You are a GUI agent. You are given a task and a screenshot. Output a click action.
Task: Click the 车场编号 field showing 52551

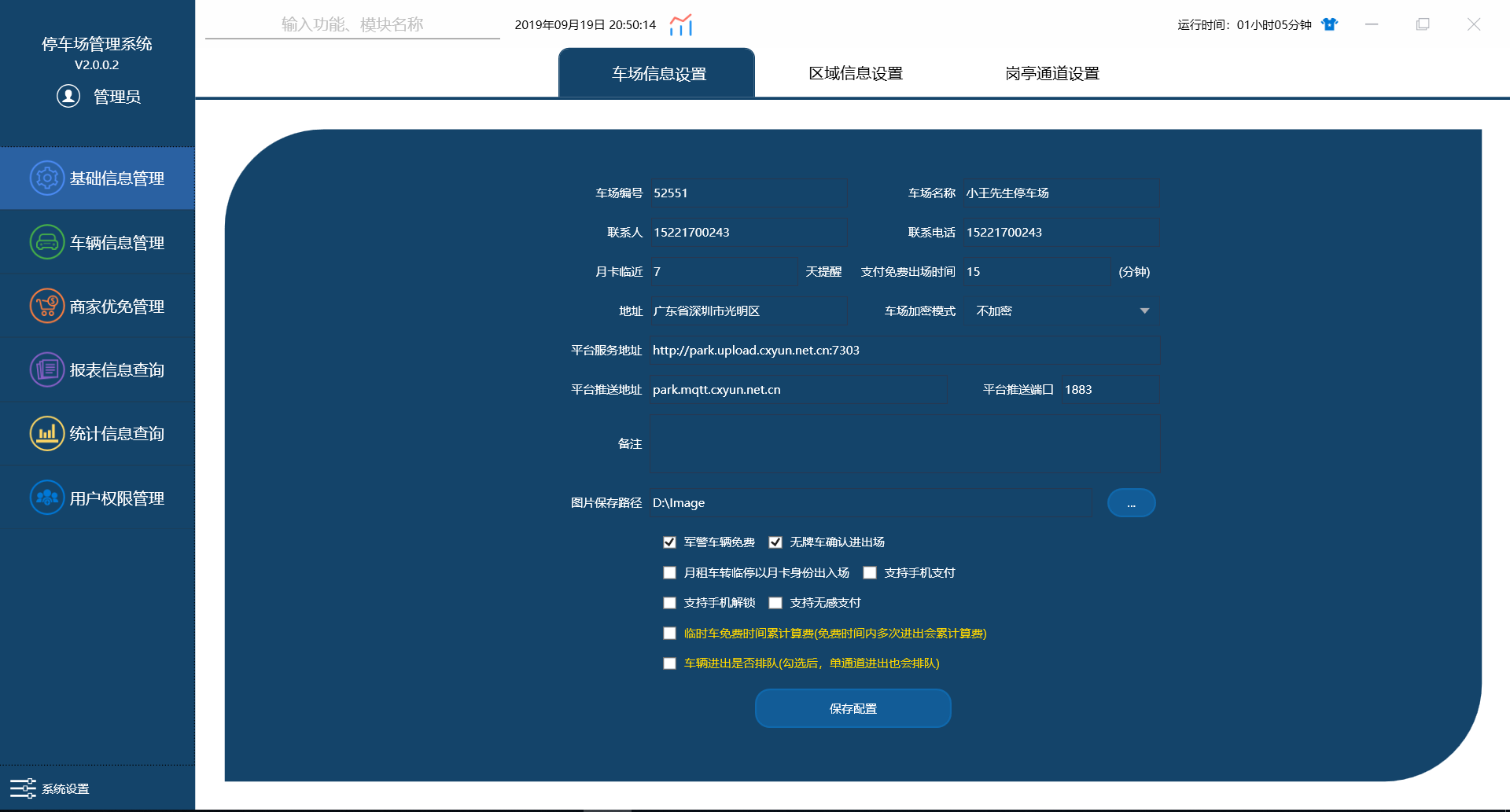[748, 193]
